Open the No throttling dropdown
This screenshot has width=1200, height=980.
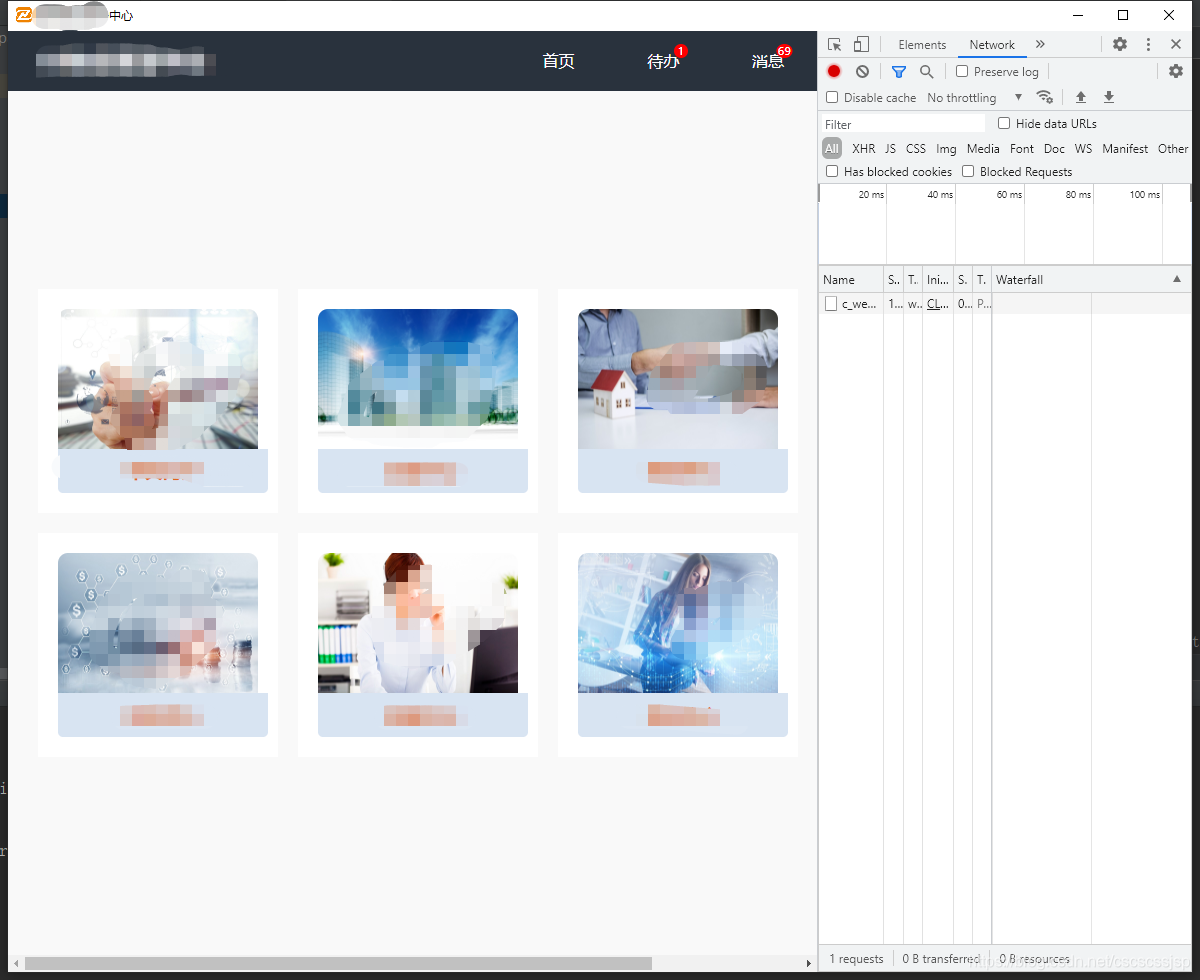[974, 98]
